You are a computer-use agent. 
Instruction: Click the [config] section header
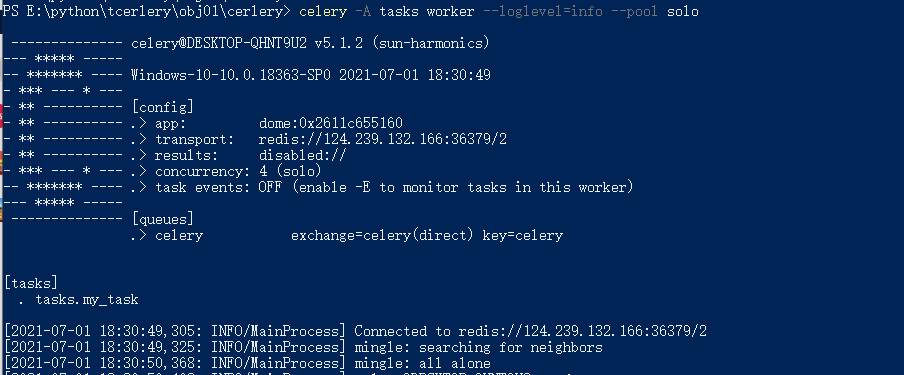point(163,107)
